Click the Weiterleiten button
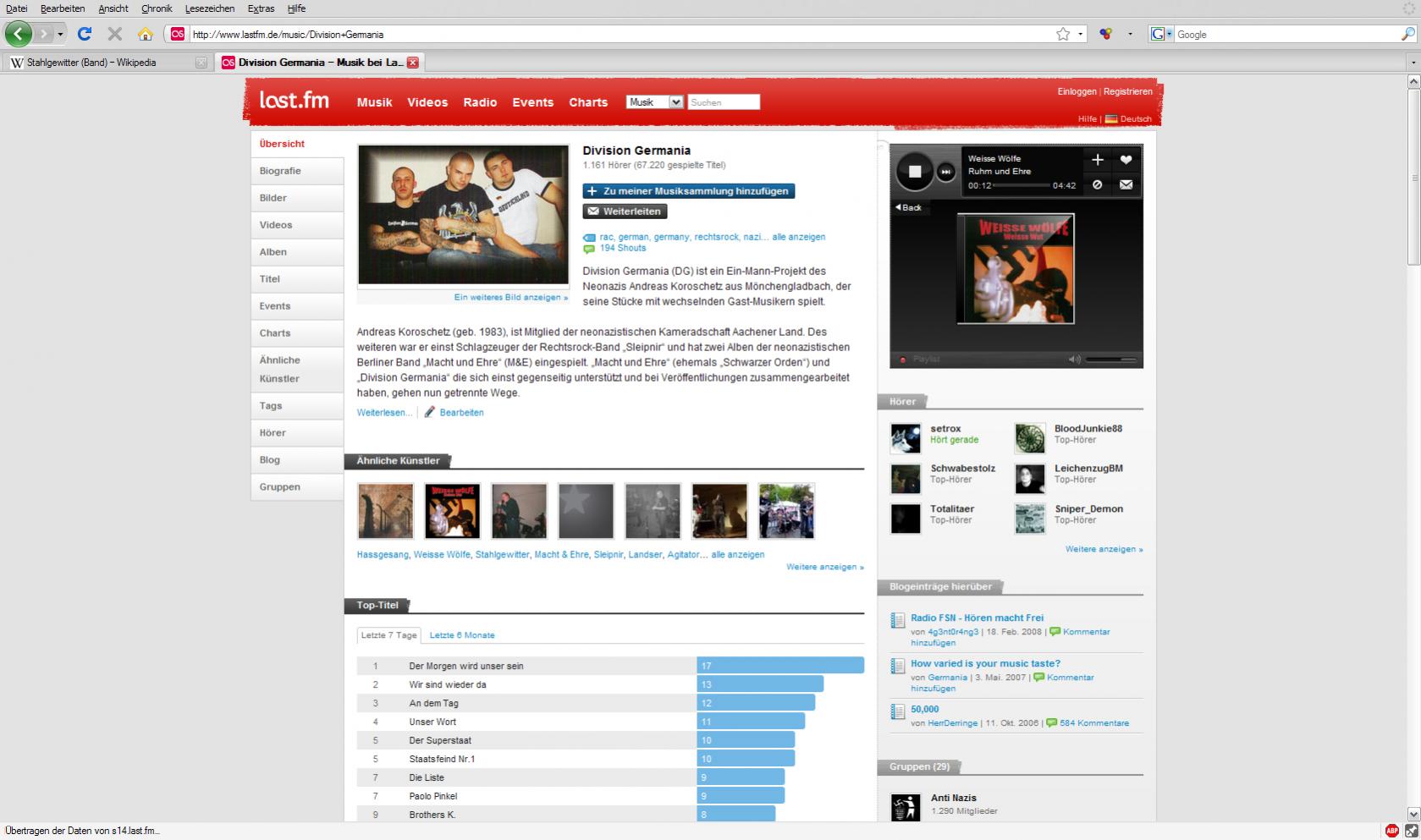Screen dimensions: 1421x840 pos(625,211)
